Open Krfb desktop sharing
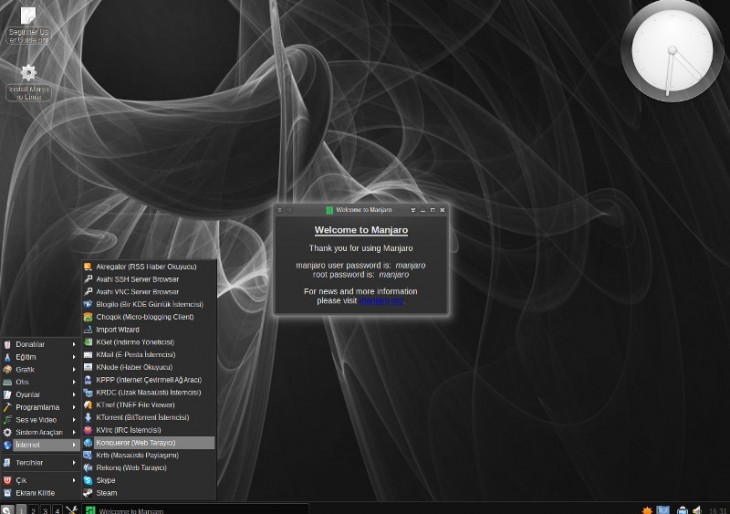730x514 pixels. pyautogui.click(x=149, y=455)
